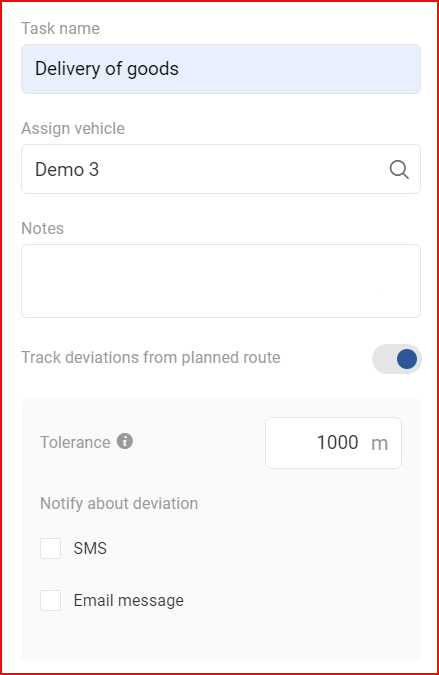Click empty gray panel area under Email message

click(x=221, y=636)
